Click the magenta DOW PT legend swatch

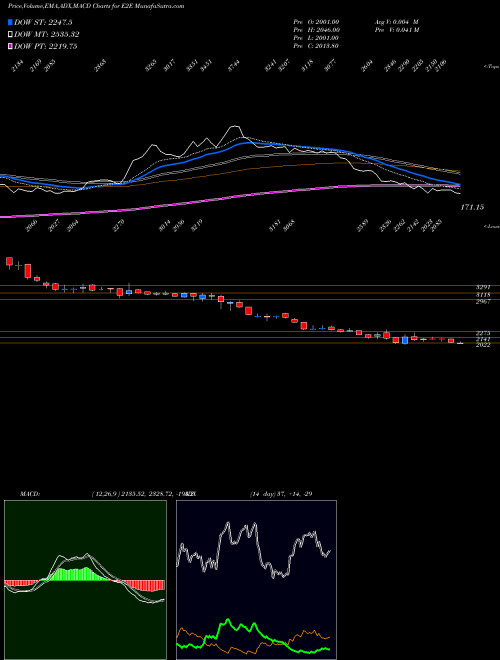[x=10, y=46]
